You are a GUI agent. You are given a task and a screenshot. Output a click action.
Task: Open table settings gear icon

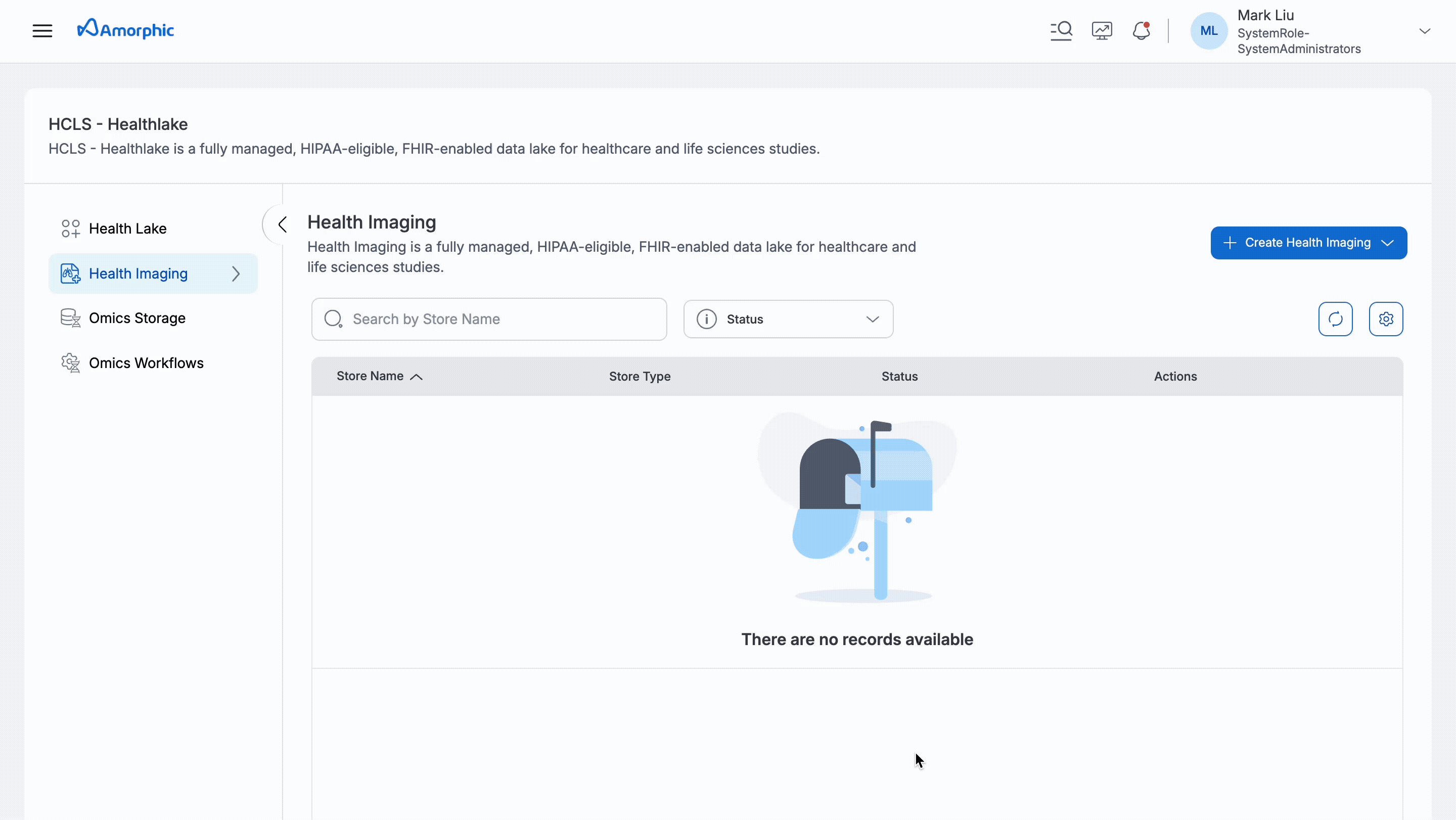pos(1385,320)
